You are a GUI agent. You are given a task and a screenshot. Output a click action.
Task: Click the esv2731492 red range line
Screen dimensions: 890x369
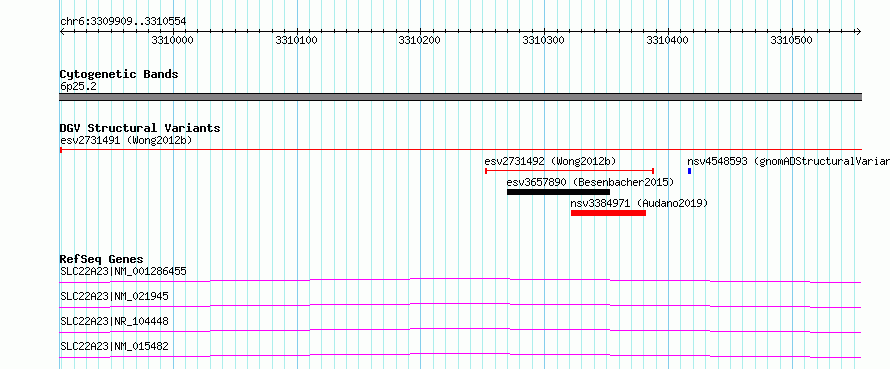[570, 171]
